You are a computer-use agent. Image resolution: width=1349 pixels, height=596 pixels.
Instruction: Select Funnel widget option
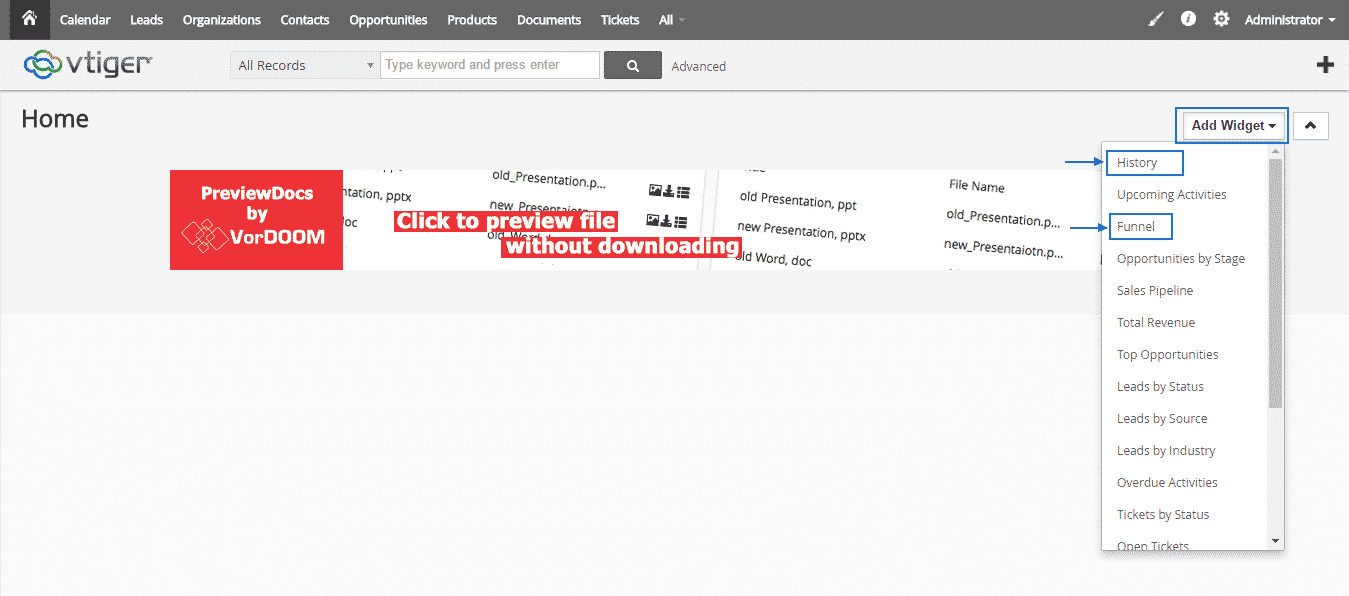[1136, 227]
